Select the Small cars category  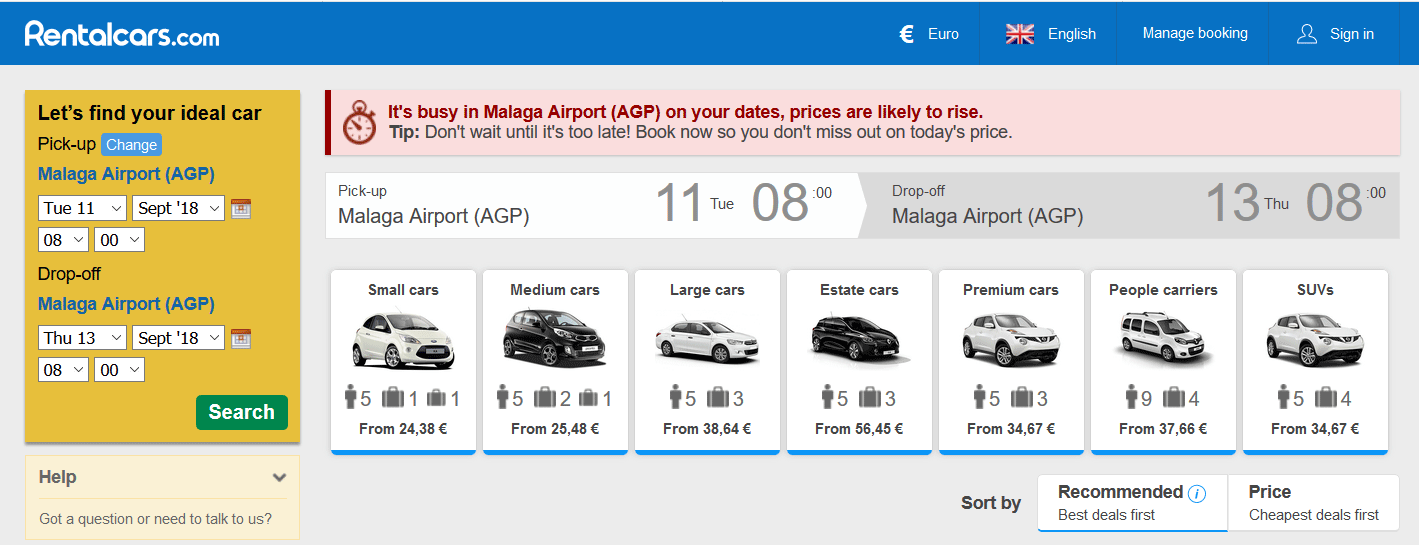(x=403, y=362)
